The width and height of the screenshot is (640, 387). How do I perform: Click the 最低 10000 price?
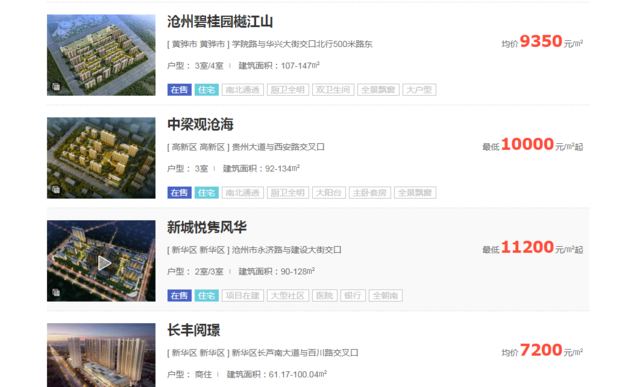(533, 145)
